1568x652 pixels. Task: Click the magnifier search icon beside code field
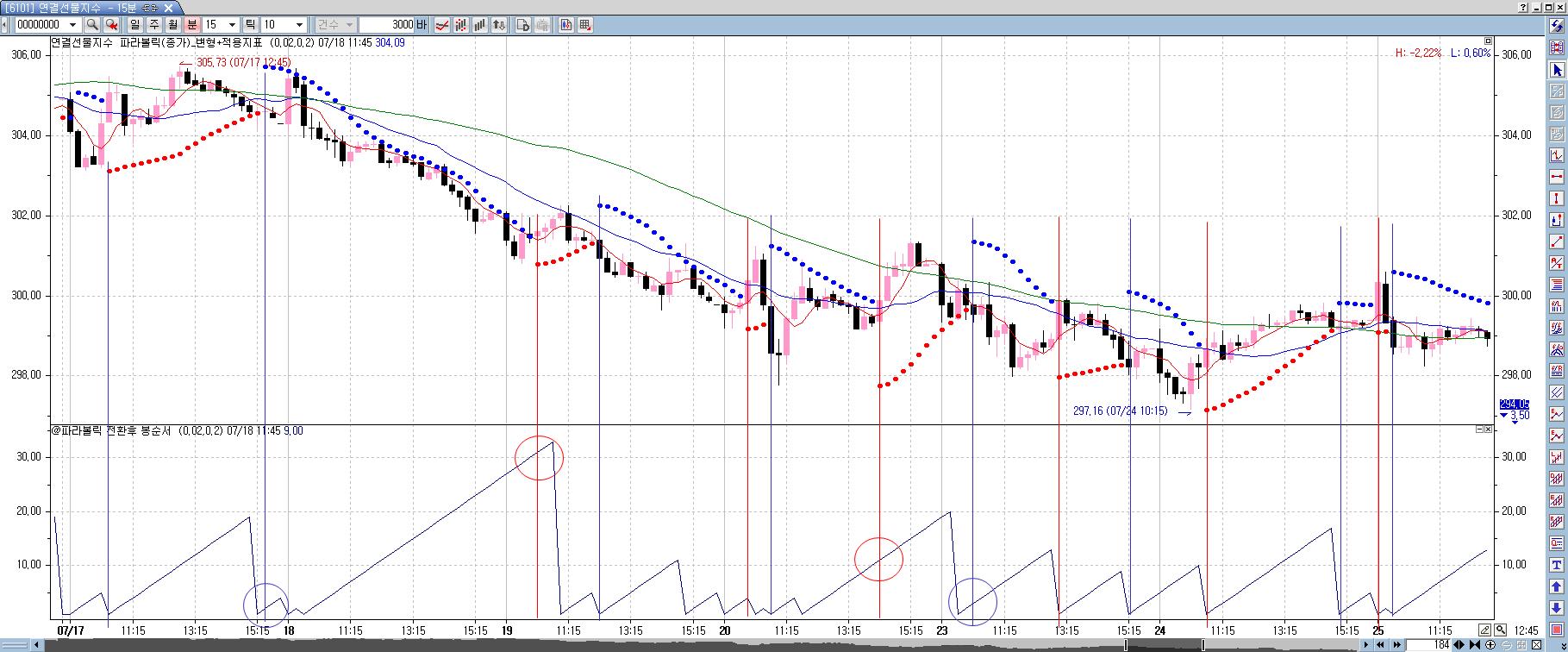tap(92, 25)
